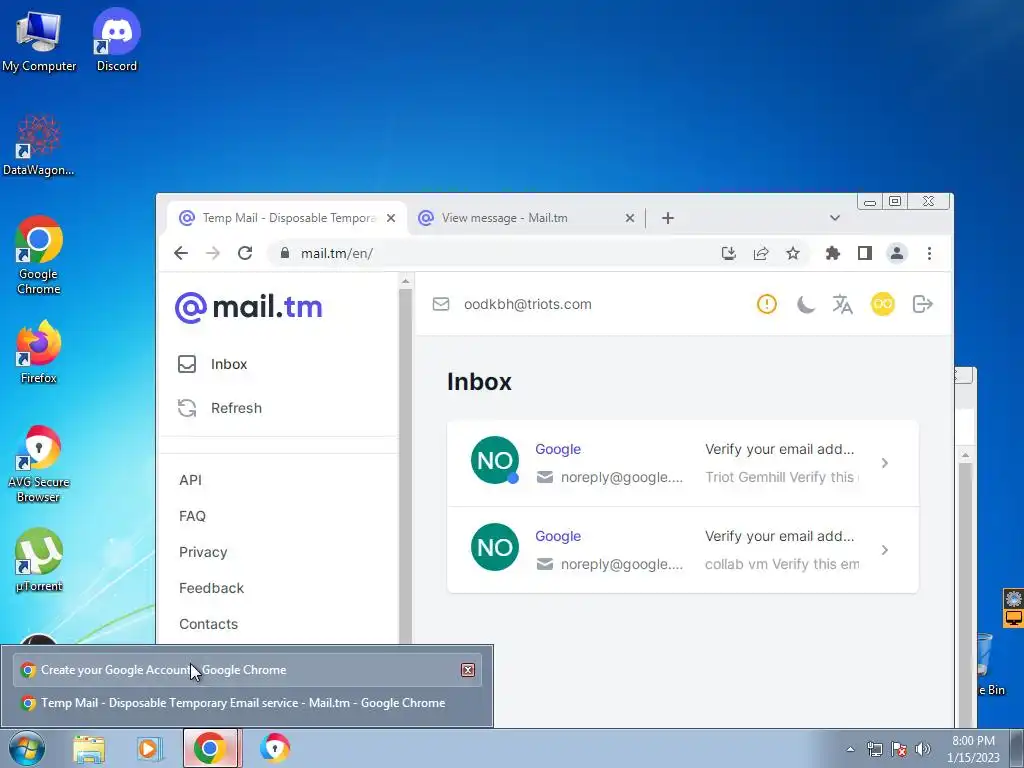Reload the mail.tm page

[245, 253]
